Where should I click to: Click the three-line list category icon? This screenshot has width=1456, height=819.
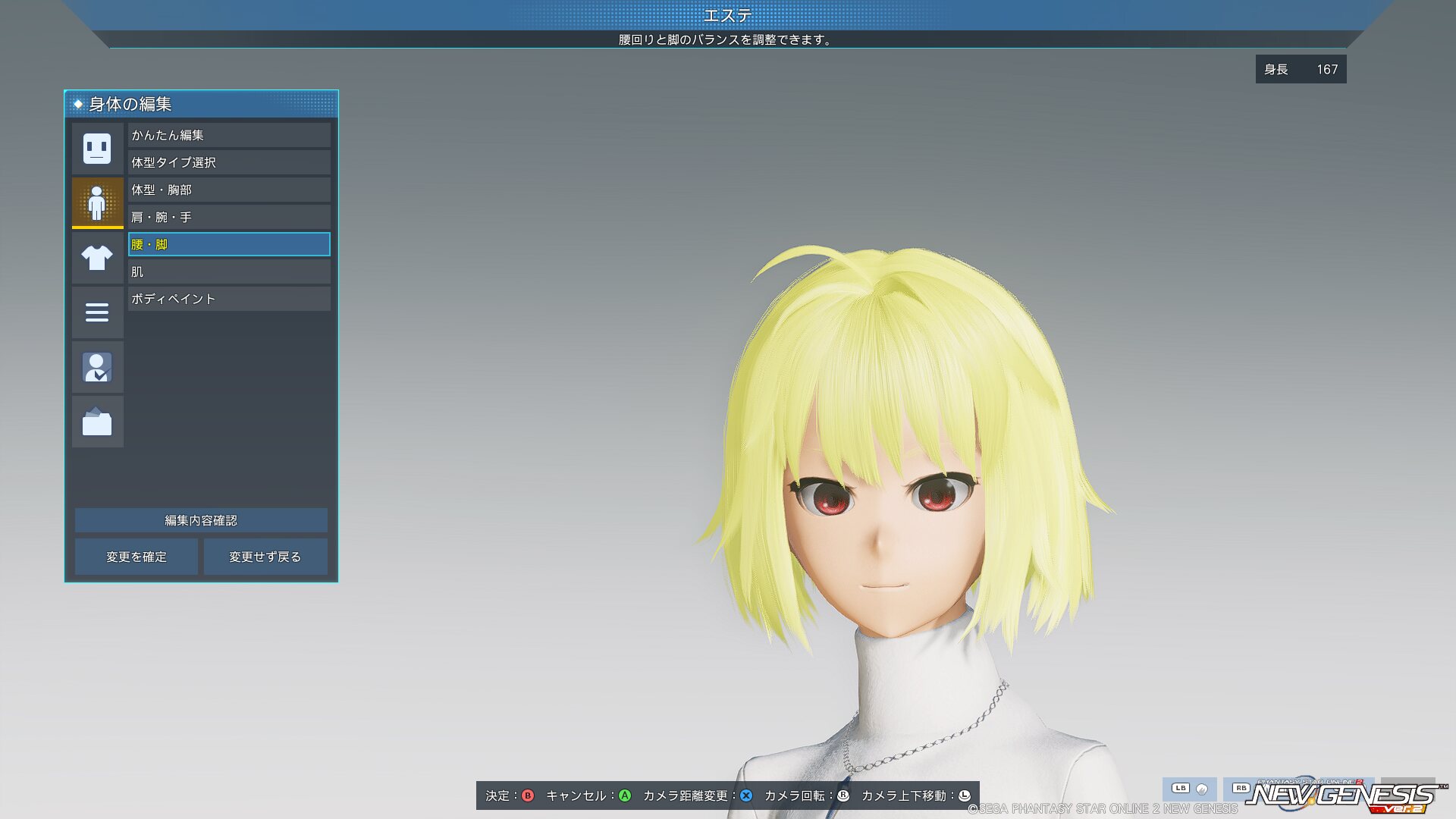click(x=97, y=312)
